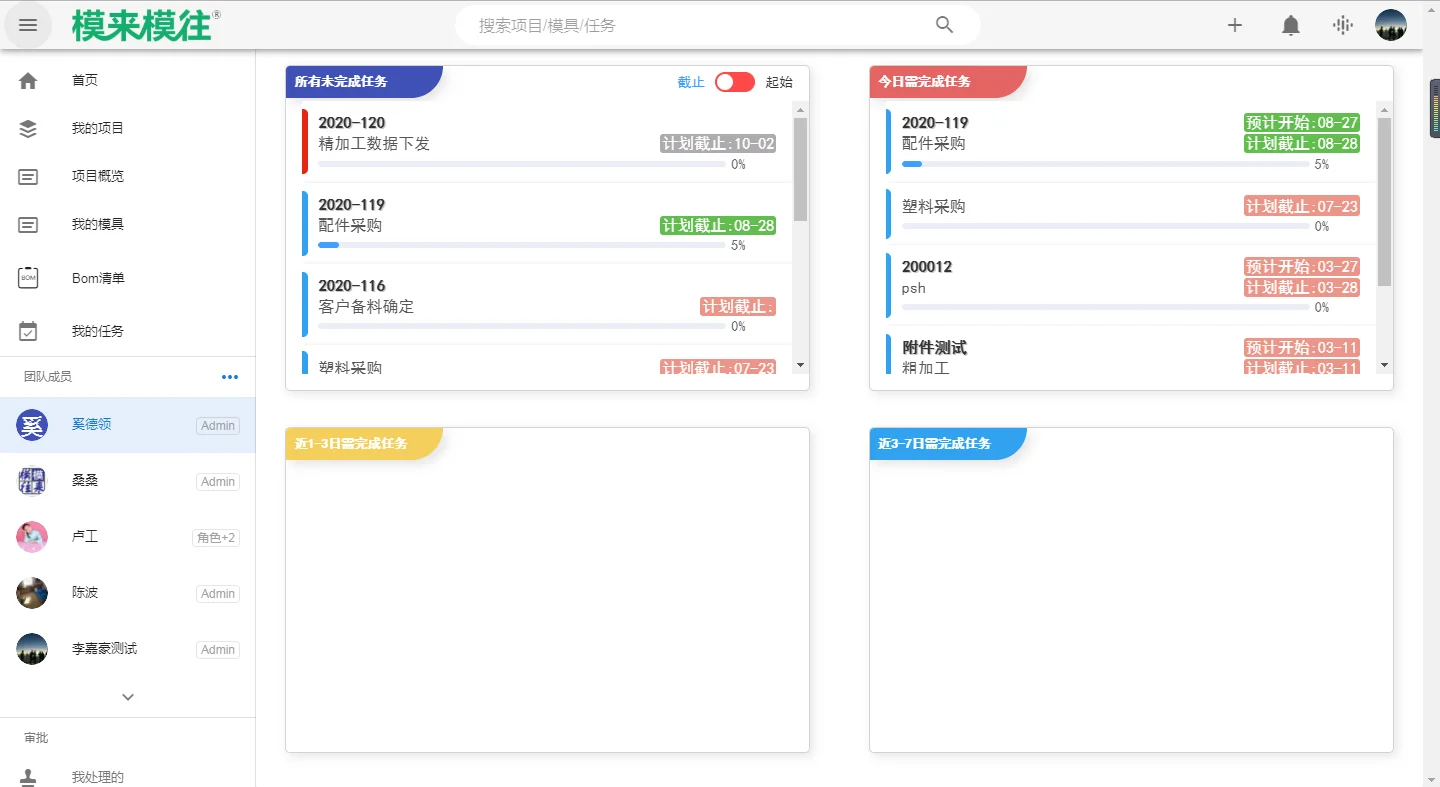Expand team members list chevron
This screenshot has width=1440, height=787.
(128, 697)
